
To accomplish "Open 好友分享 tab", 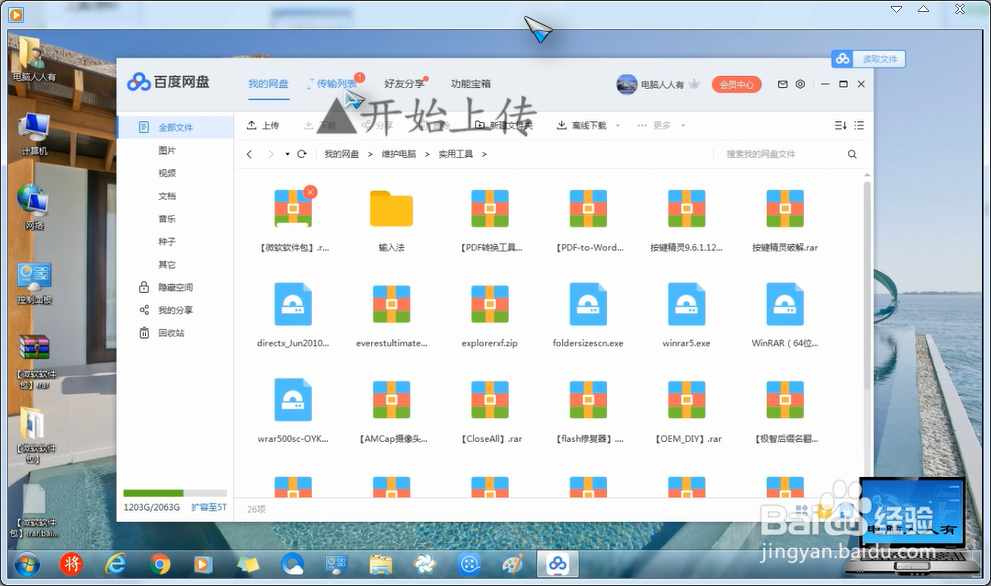I will point(404,83).
